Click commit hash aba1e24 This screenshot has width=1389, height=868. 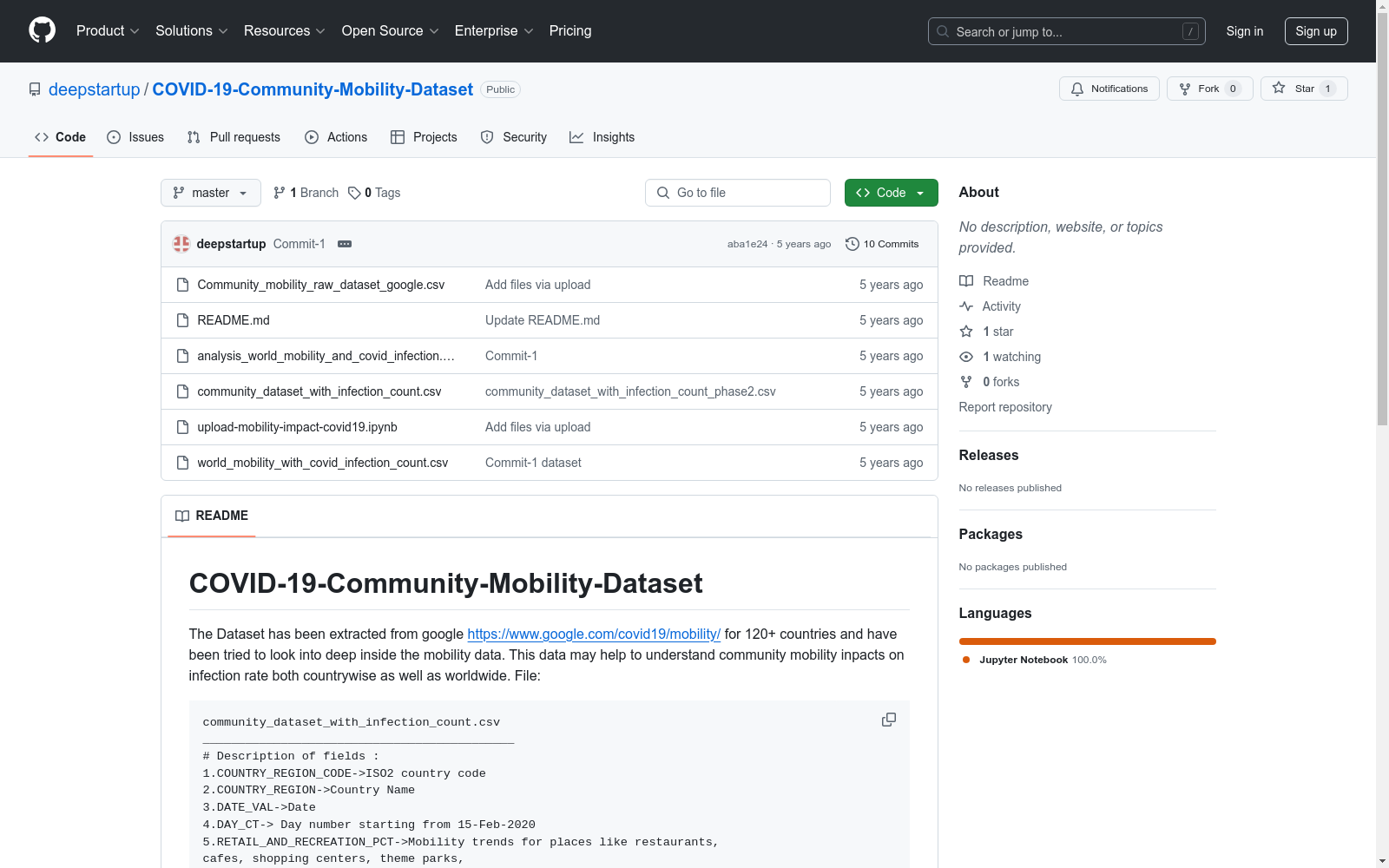pyautogui.click(x=747, y=244)
